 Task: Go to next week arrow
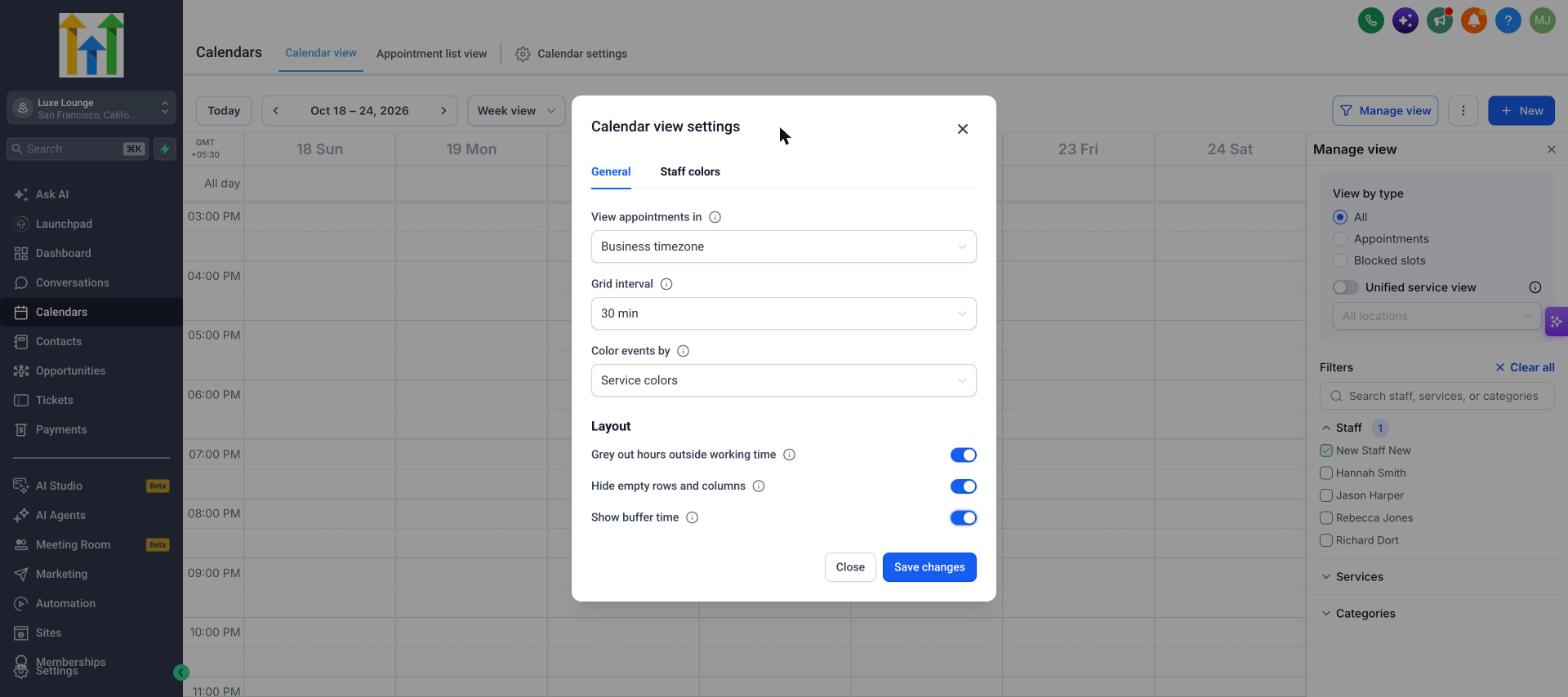pyautogui.click(x=443, y=111)
